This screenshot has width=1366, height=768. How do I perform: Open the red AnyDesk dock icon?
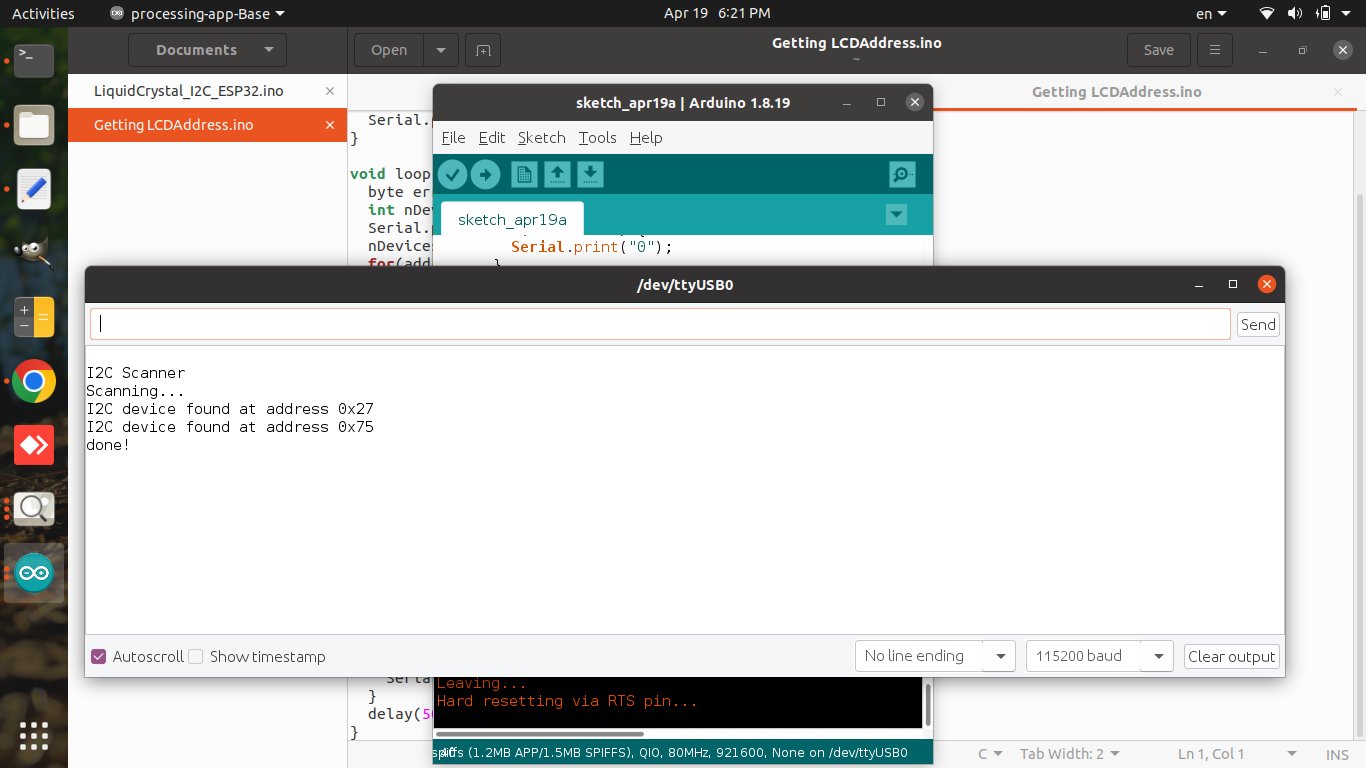[x=34, y=445]
